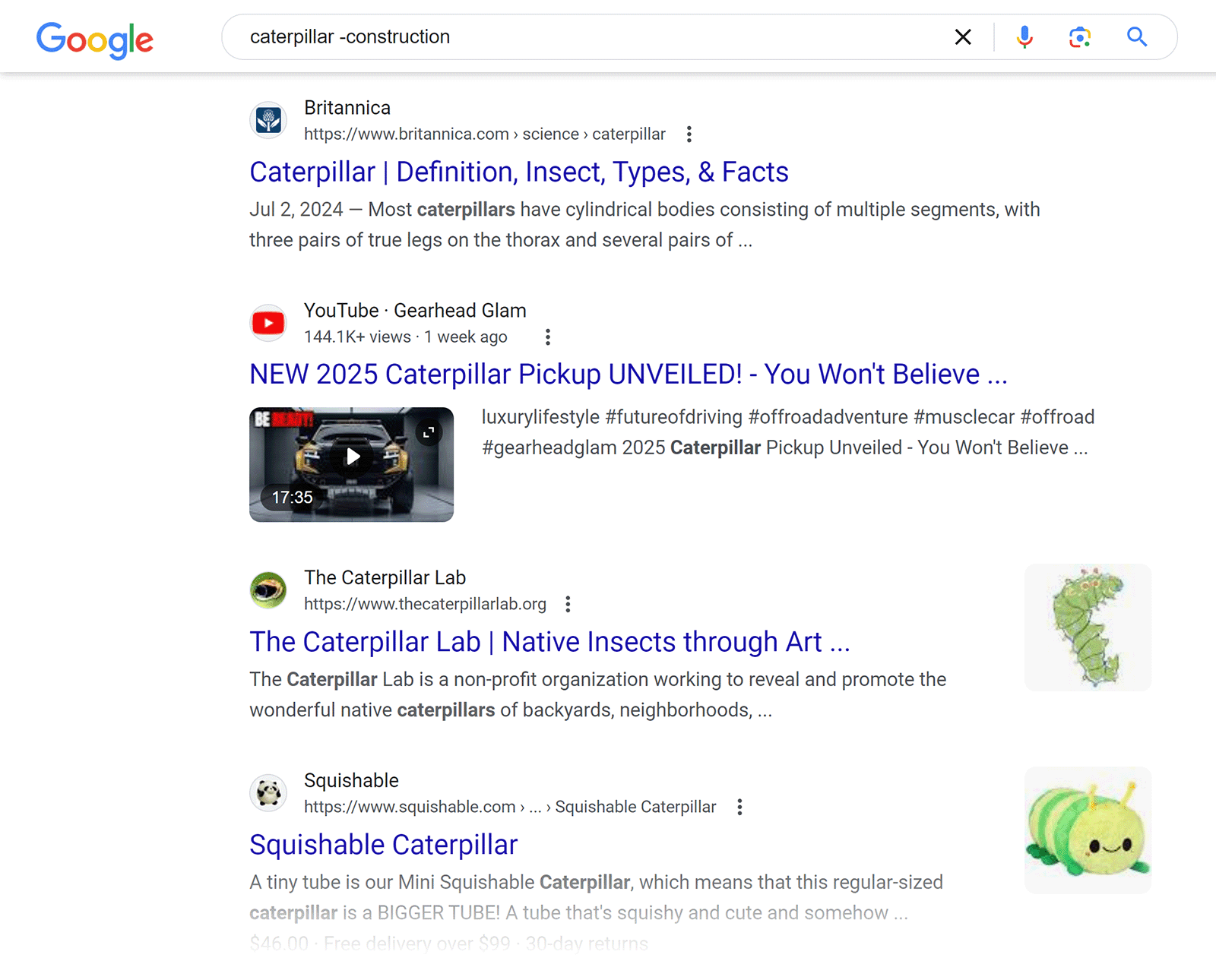Open the three-dot menu on the Britannica result
1216x980 pixels.
689,134
